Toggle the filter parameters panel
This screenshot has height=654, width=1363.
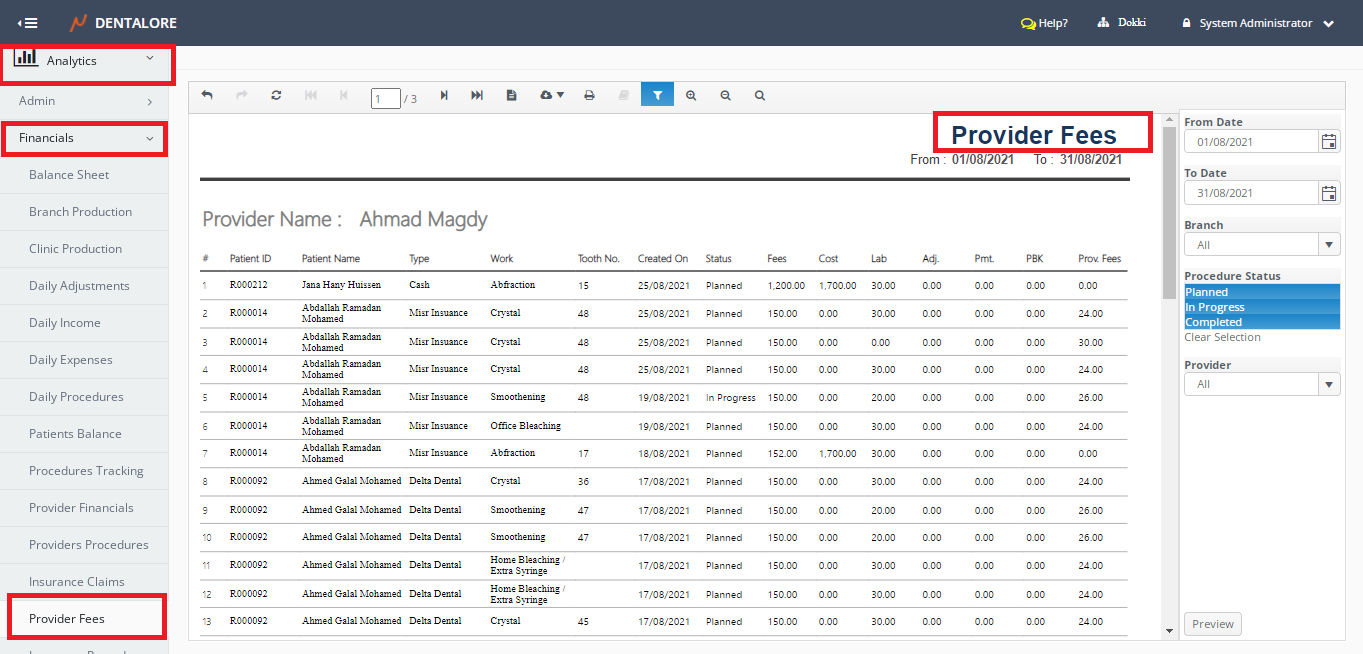pyautogui.click(x=657, y=96)
